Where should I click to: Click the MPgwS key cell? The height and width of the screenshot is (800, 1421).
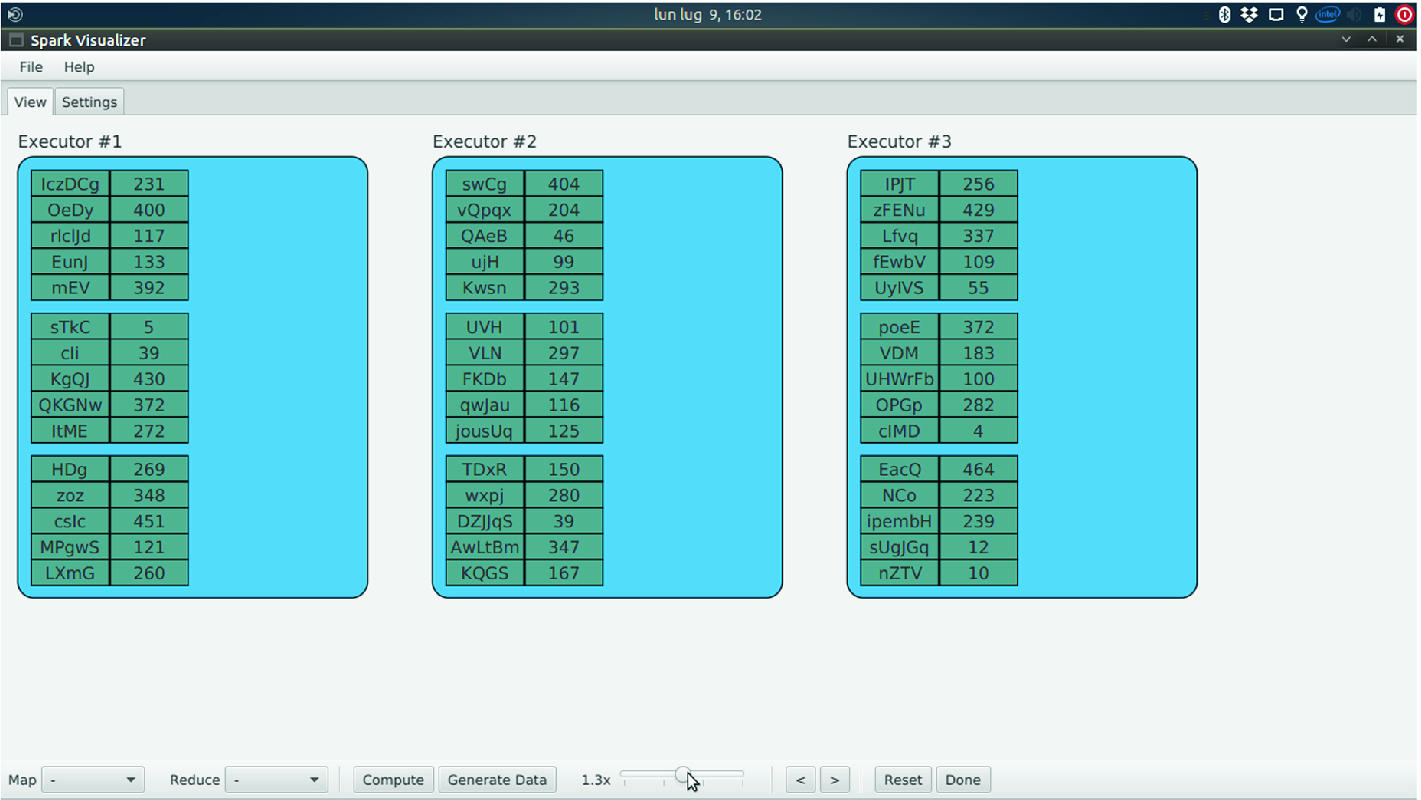tap(70, 547)
